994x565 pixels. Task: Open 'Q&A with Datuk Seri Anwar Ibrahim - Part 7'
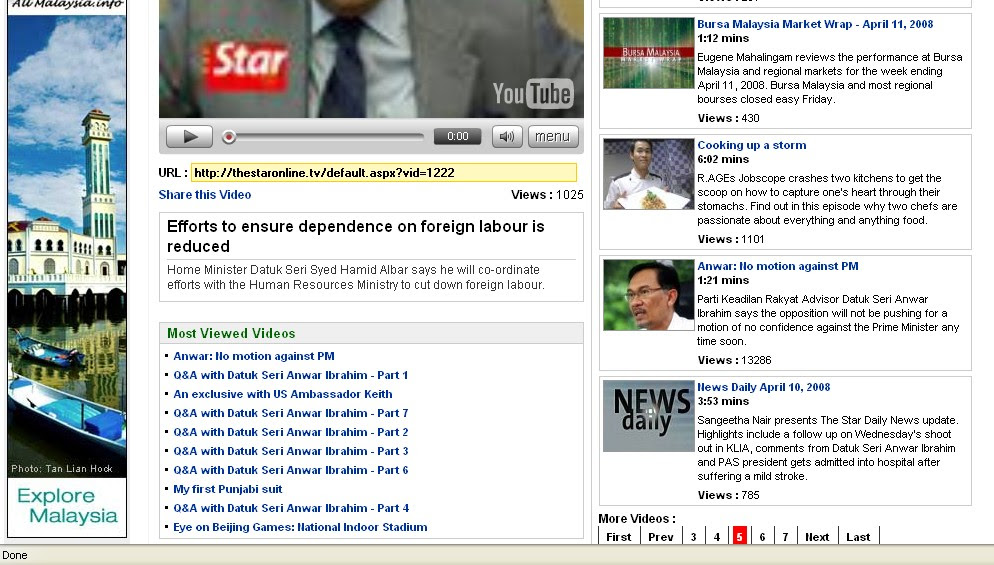click(x=290, y=413)
